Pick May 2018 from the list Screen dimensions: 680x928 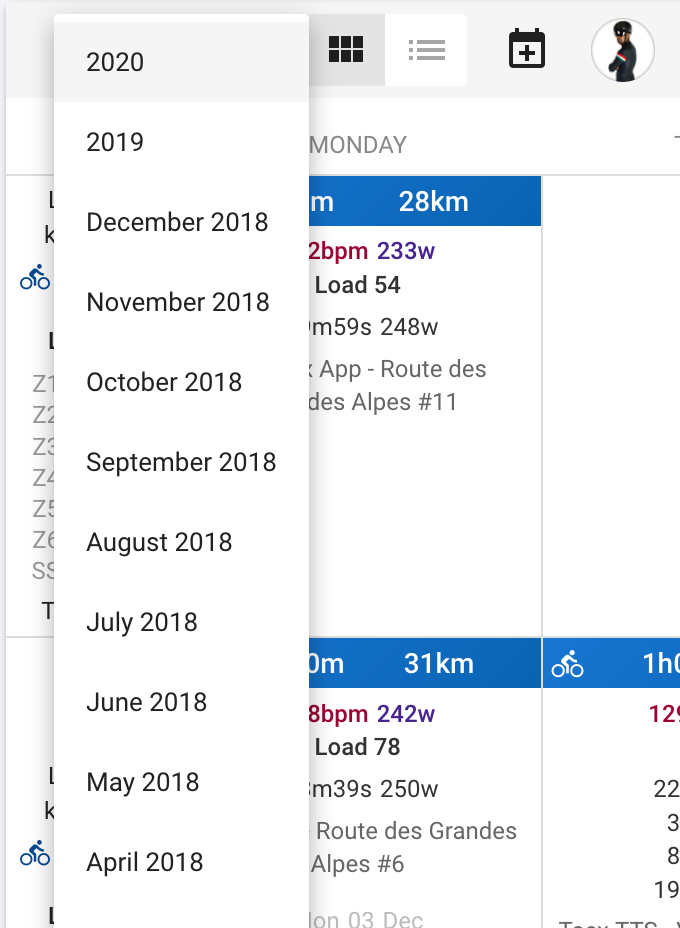pos(181,782)
